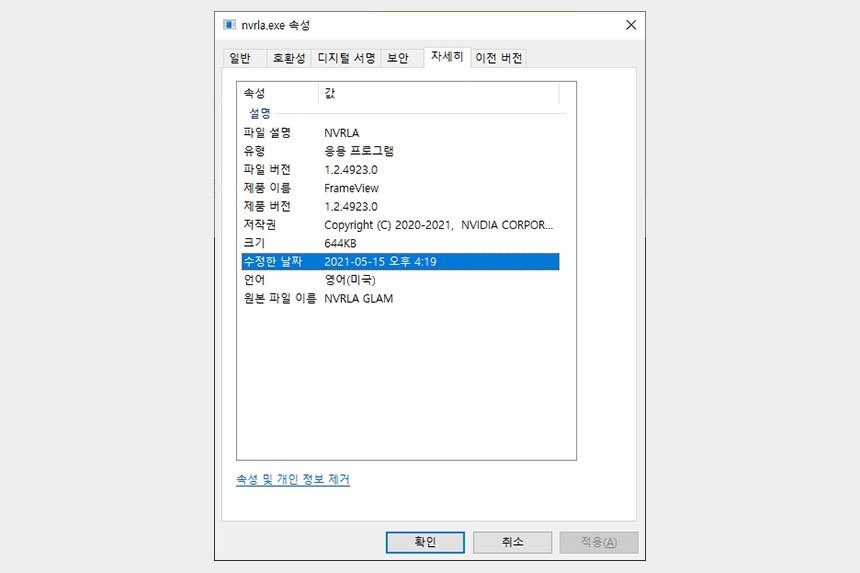This screenshot has height=573, width=860.
Task: Switch to the 일반 tab
Action: pyautogui.click(x=245, y=58)
